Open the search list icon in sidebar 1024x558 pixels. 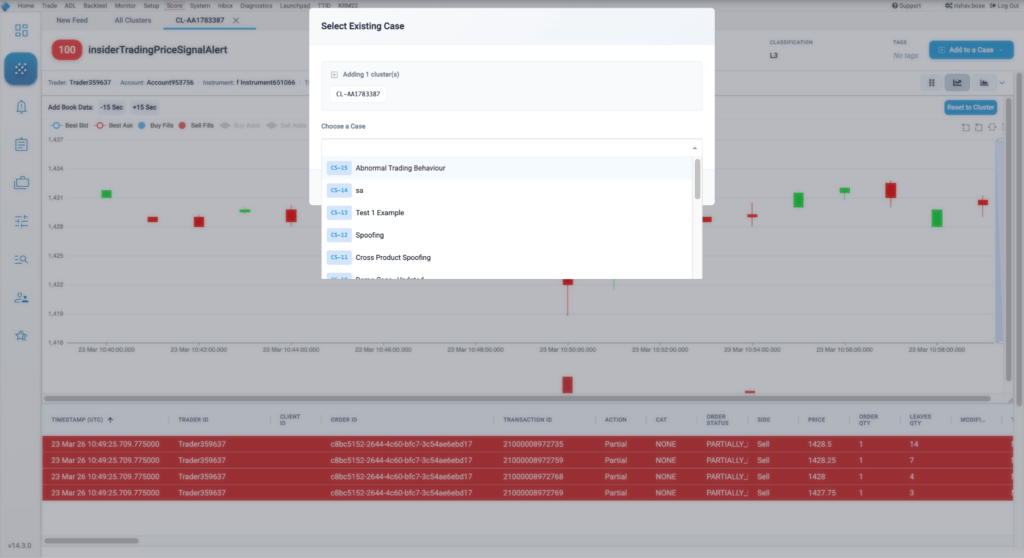[21, 259]
